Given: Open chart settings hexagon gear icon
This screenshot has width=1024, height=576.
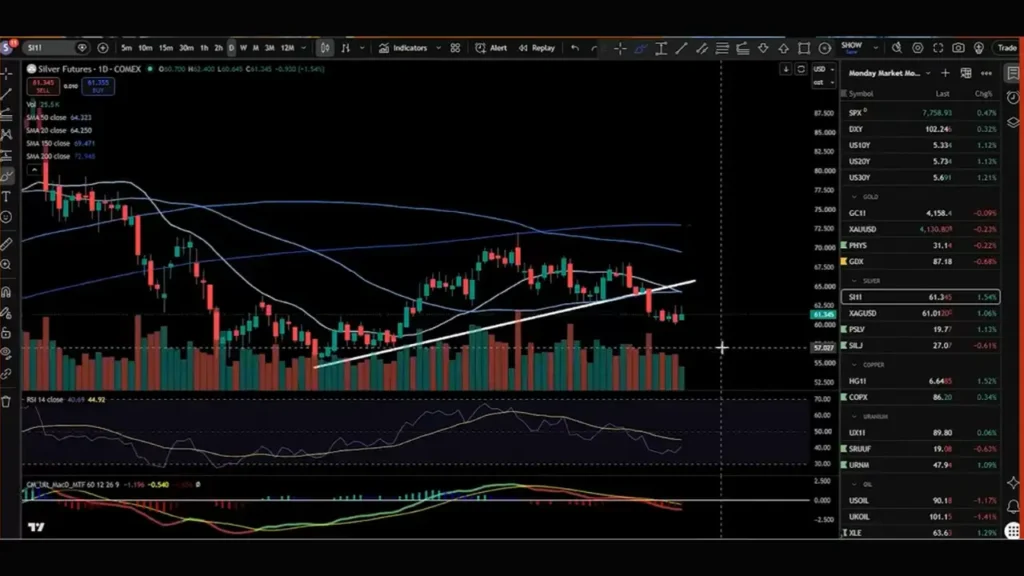Looking at the screenshot, I should (918, 48).
